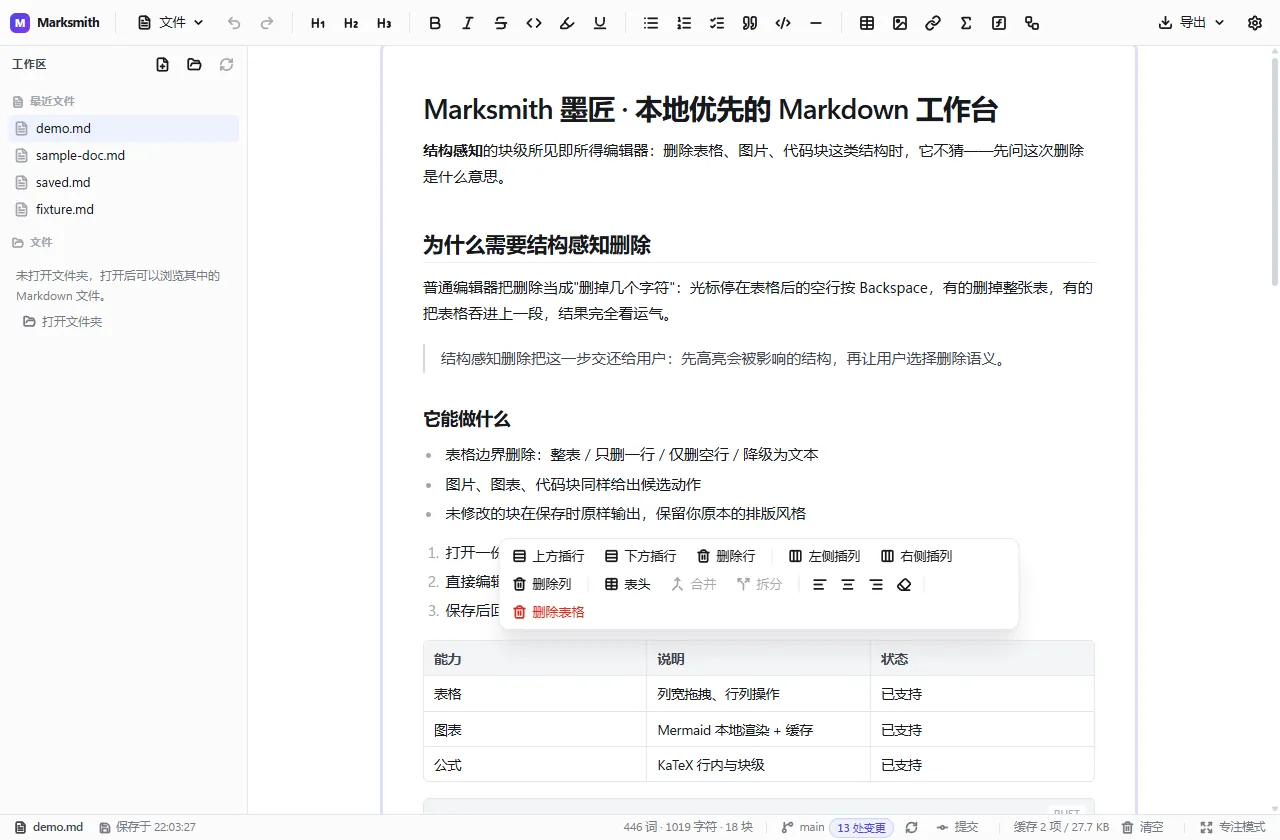Click the open folder icon in workspace header
Viewport: 1280px width, 840px height.
(194, 64)
